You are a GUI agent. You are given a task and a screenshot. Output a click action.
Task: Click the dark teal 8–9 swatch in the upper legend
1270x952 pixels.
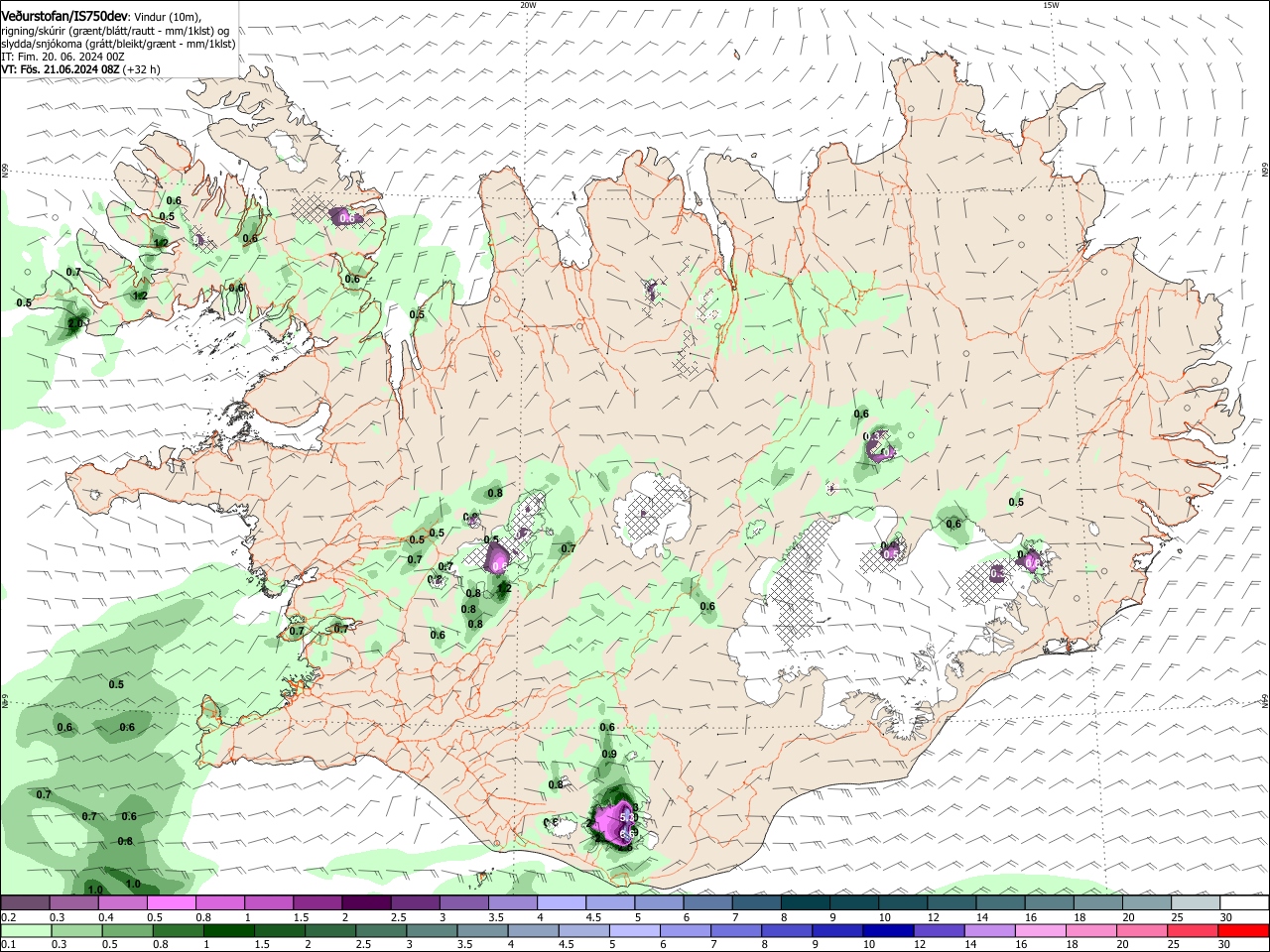[805, 903]
